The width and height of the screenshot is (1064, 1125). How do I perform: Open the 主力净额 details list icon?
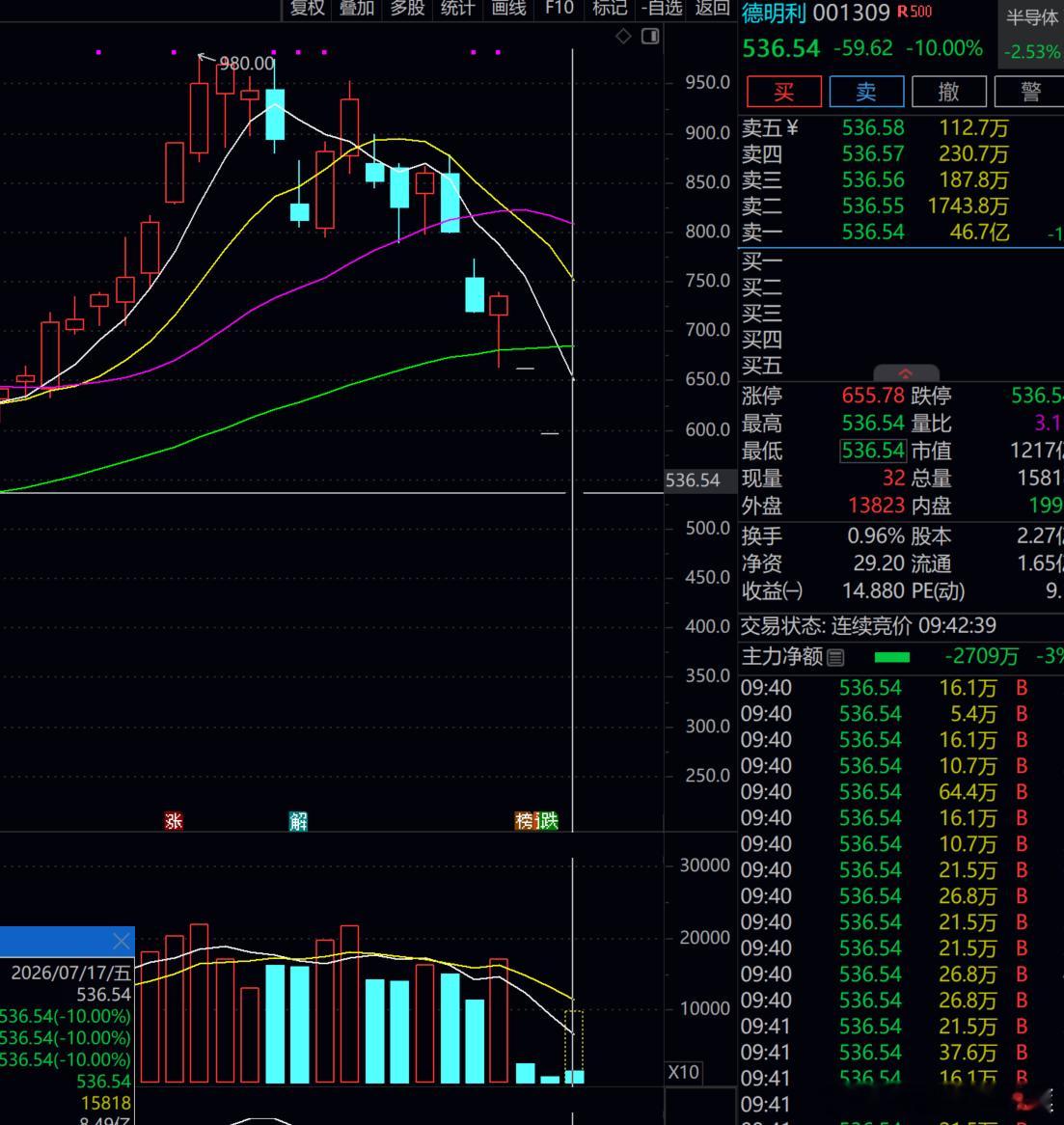point(835,657)
